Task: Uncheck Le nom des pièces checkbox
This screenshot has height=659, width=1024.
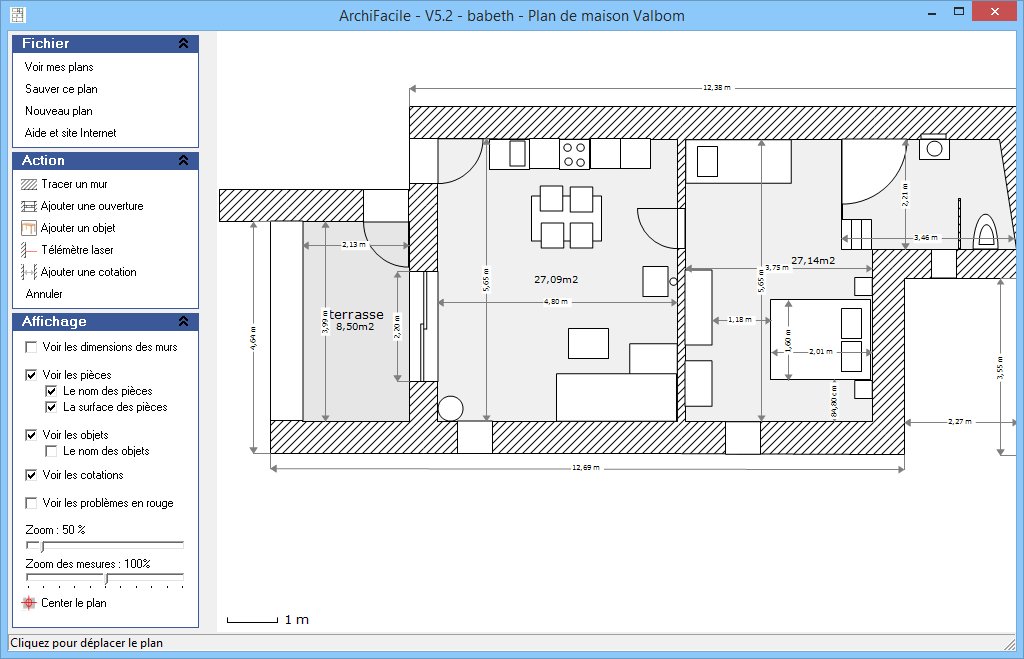Action: [51, 391]
